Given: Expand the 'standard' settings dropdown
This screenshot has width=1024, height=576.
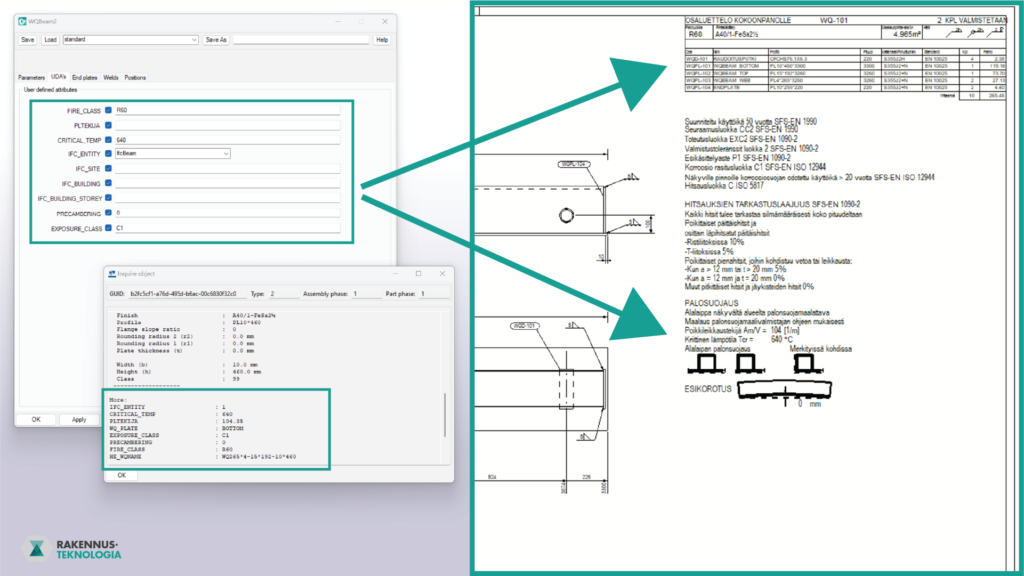Looking at the screenshot, I should 193,40.
